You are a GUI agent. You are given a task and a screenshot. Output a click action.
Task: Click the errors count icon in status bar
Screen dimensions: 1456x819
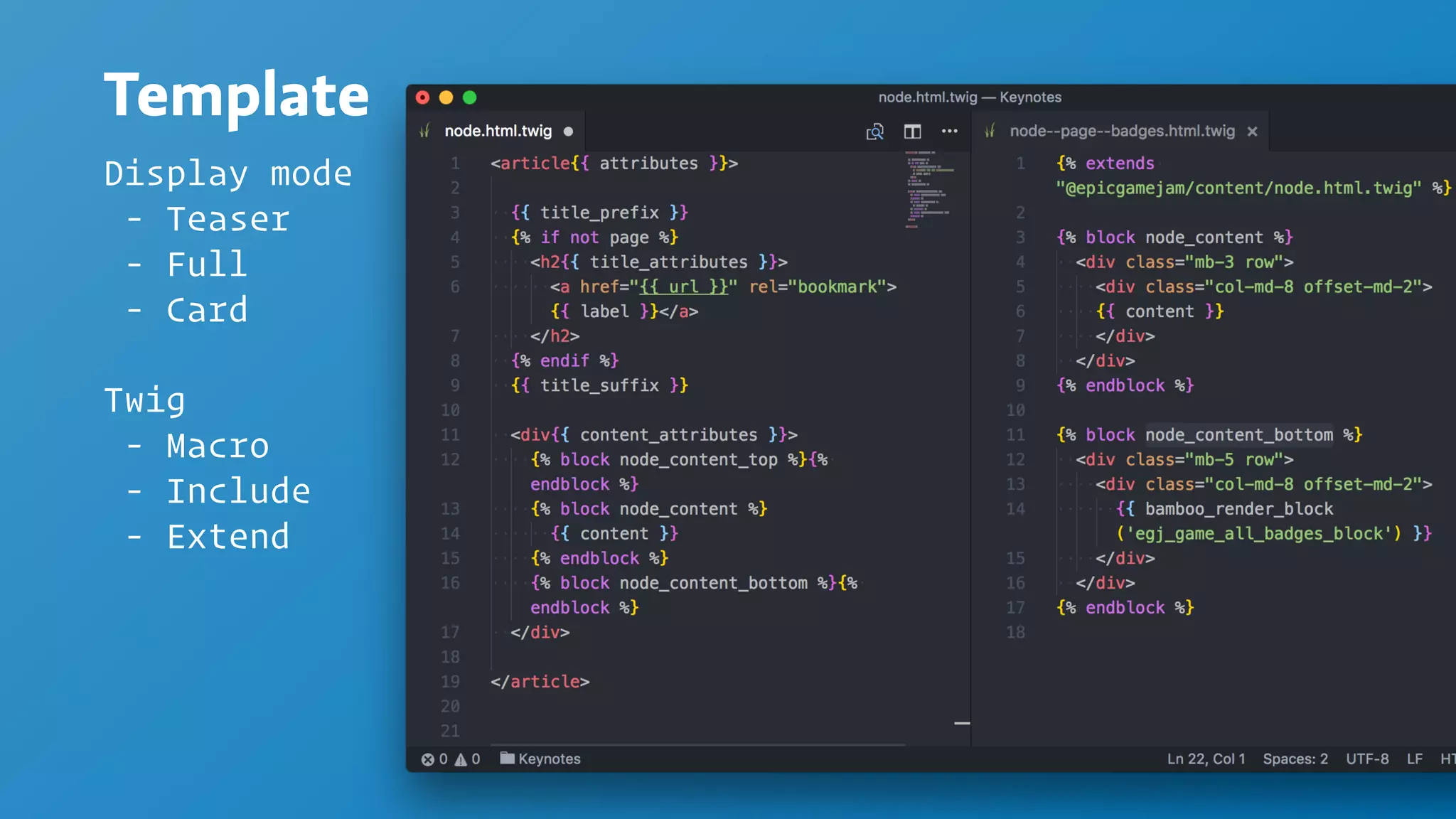coord(427,759)
